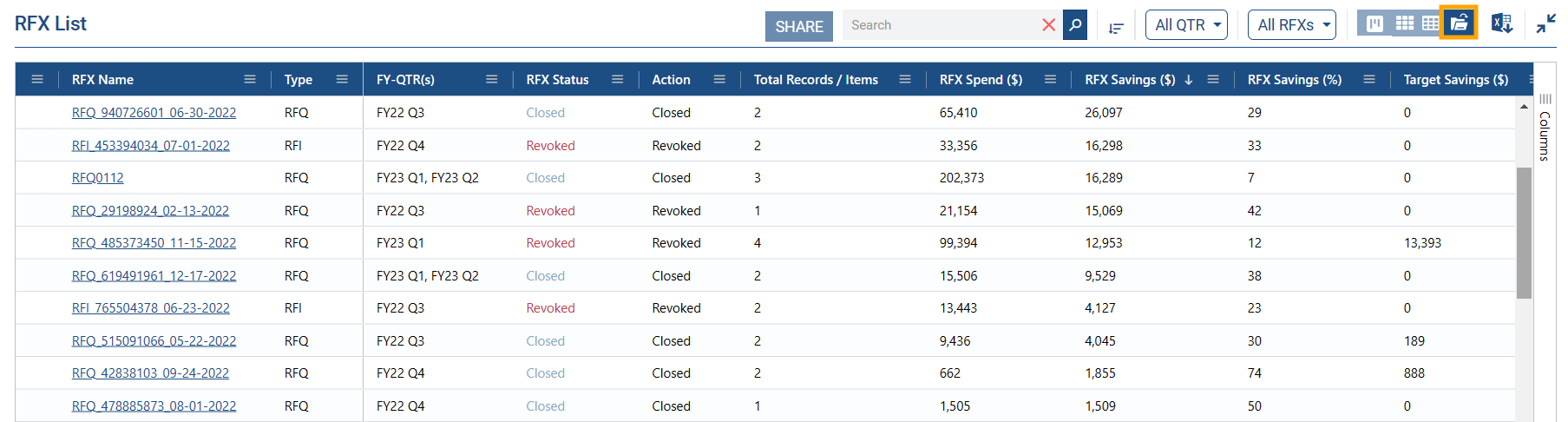1568x422 pixels.
Task: Open the Type column menu
Action: pyautogui.click(x=342, y=79)
